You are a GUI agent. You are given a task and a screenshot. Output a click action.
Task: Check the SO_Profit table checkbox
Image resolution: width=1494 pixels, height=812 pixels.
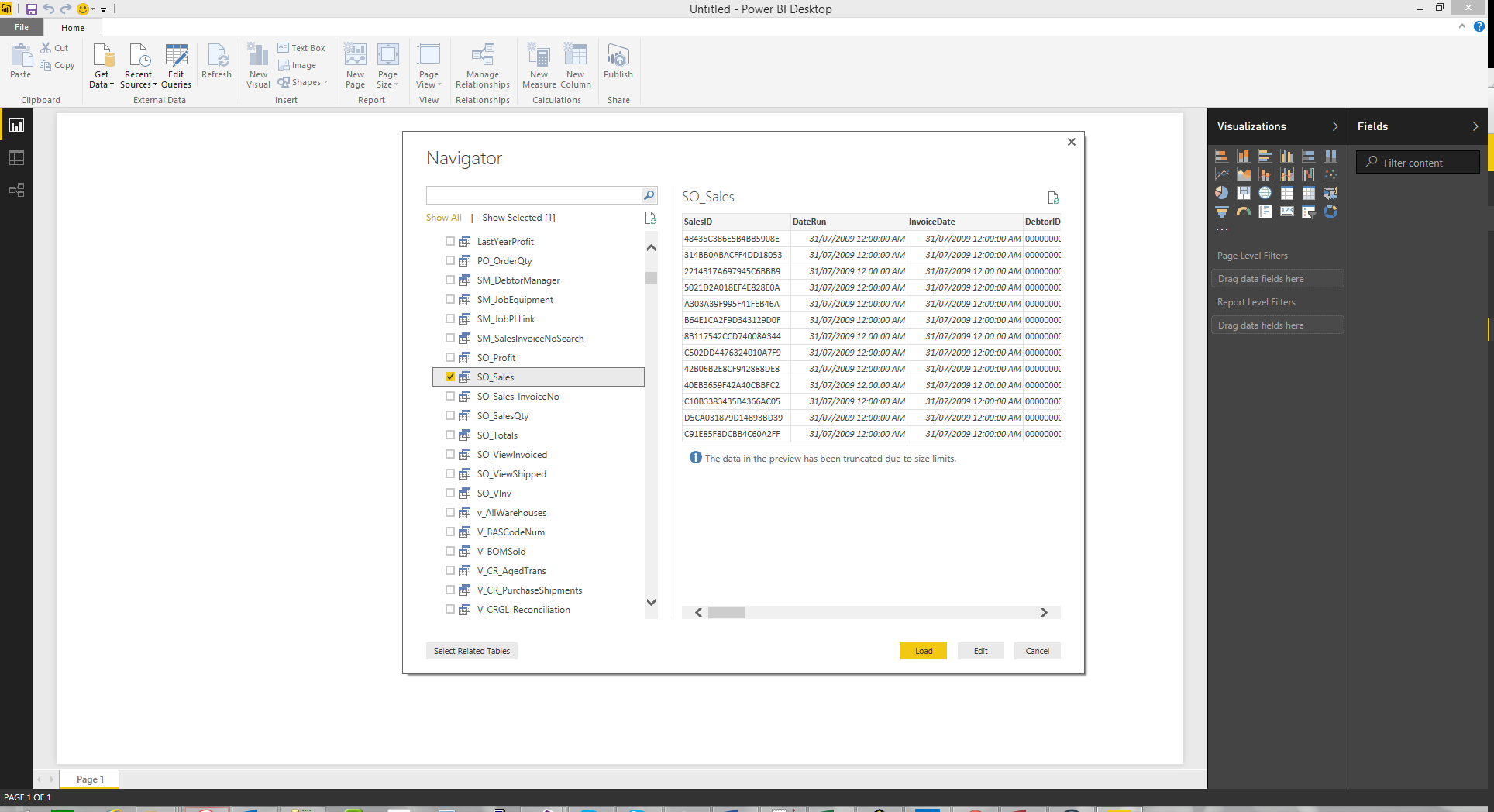coord(450,357)
